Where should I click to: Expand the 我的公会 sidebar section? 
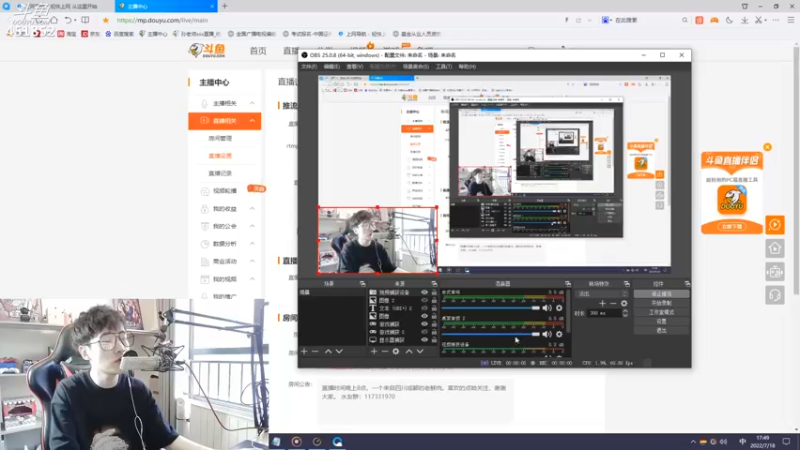tap(252, 226)
